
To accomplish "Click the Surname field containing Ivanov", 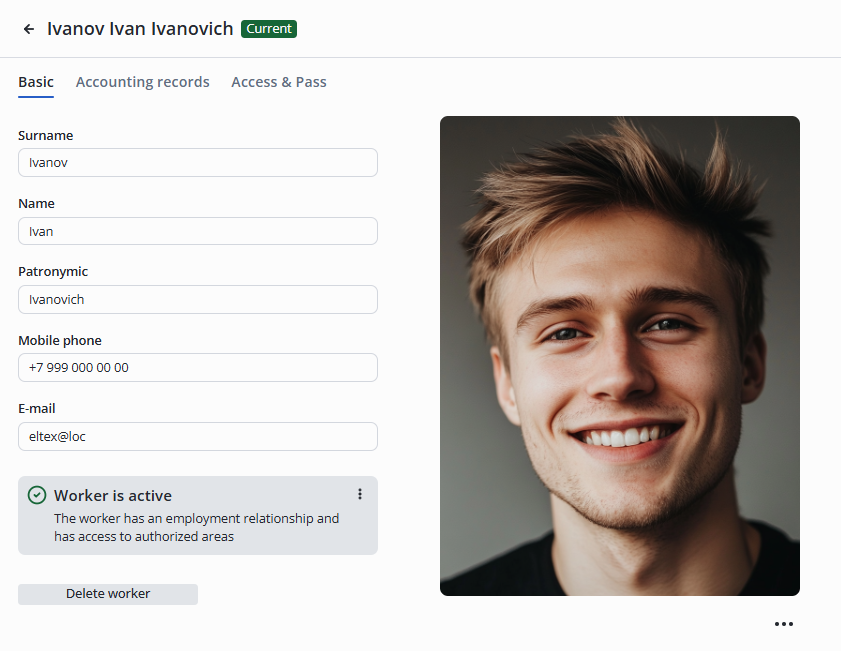I will (198, 163).
